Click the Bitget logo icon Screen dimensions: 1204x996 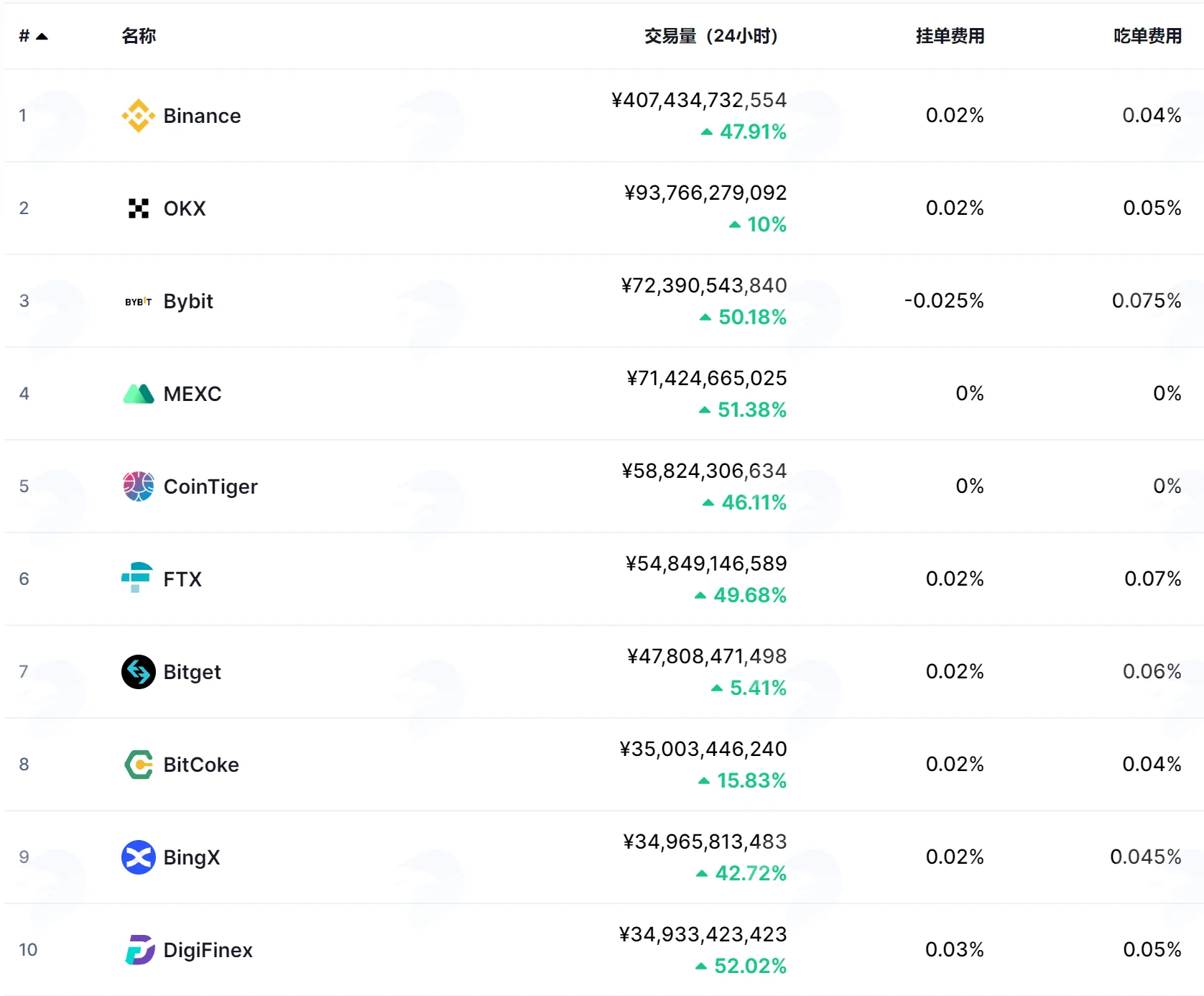[139, 672]
